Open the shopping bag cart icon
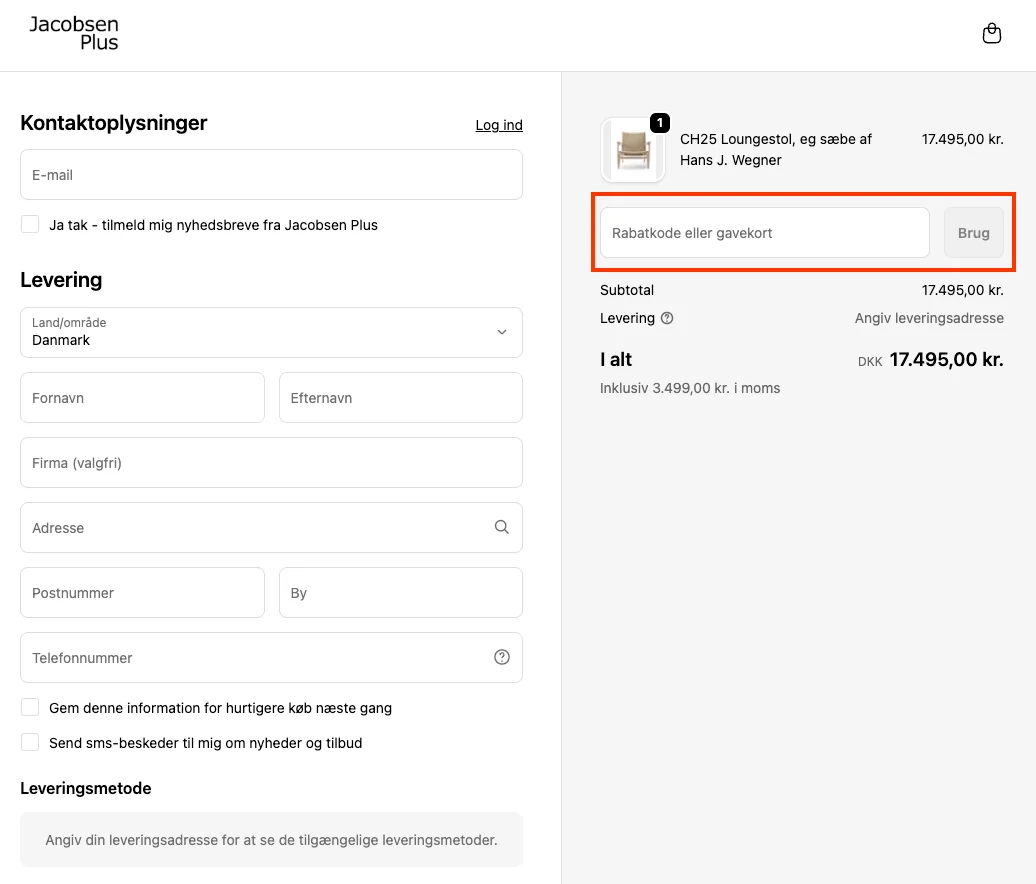Image resolution: width=1036 pixels, height=884 pixels. (x=991, y=34)
